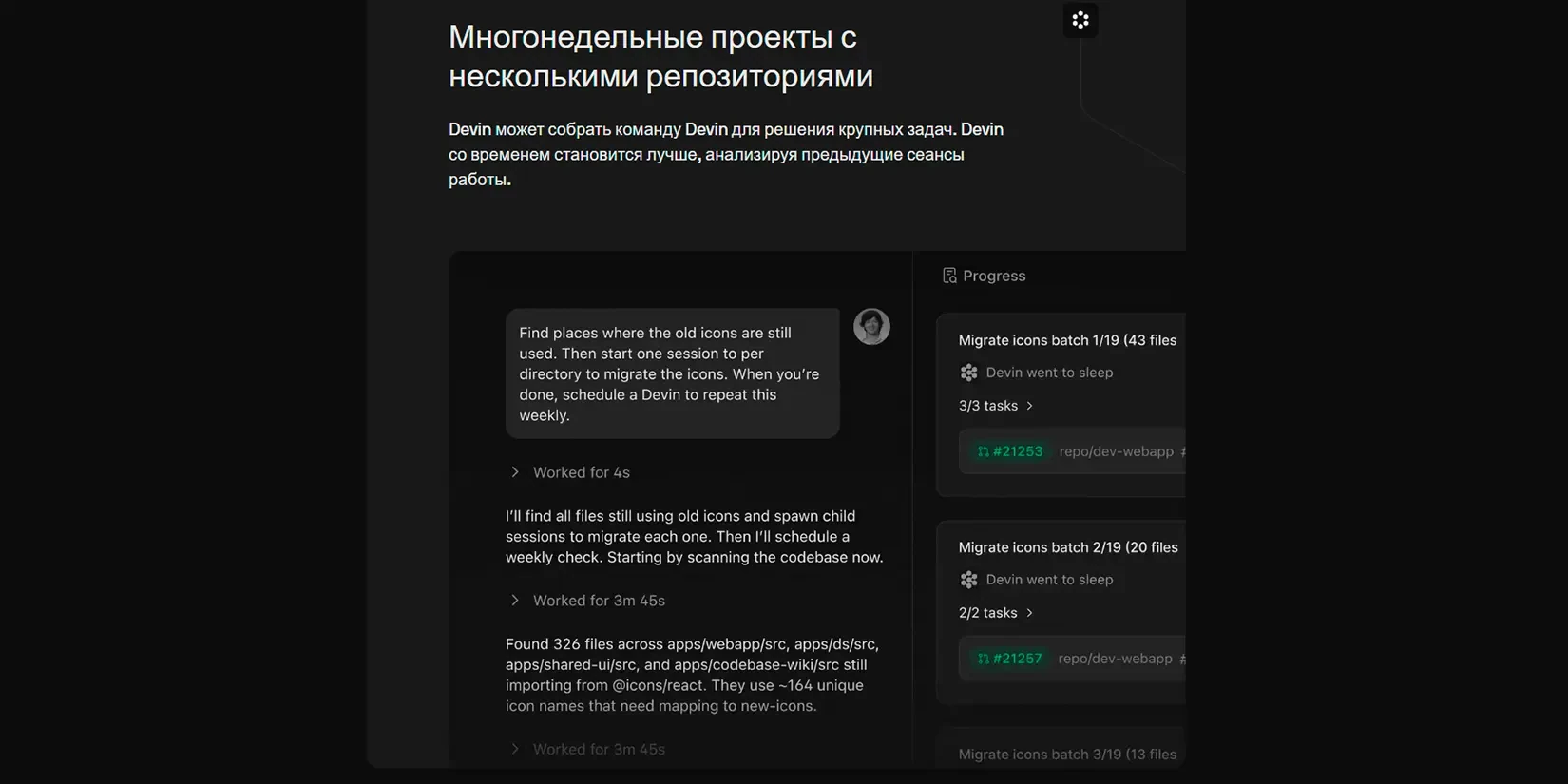This screenshot has width=1568, height=784.
Task: Open pull request #21253
Action: pyautogui.click(x=1009, y=451)
